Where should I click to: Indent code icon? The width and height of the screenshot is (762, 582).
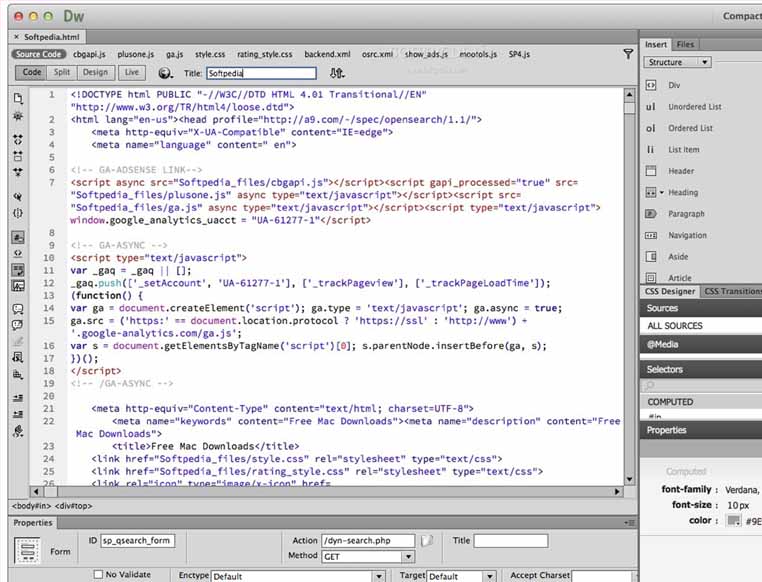(x=18, y=398)
